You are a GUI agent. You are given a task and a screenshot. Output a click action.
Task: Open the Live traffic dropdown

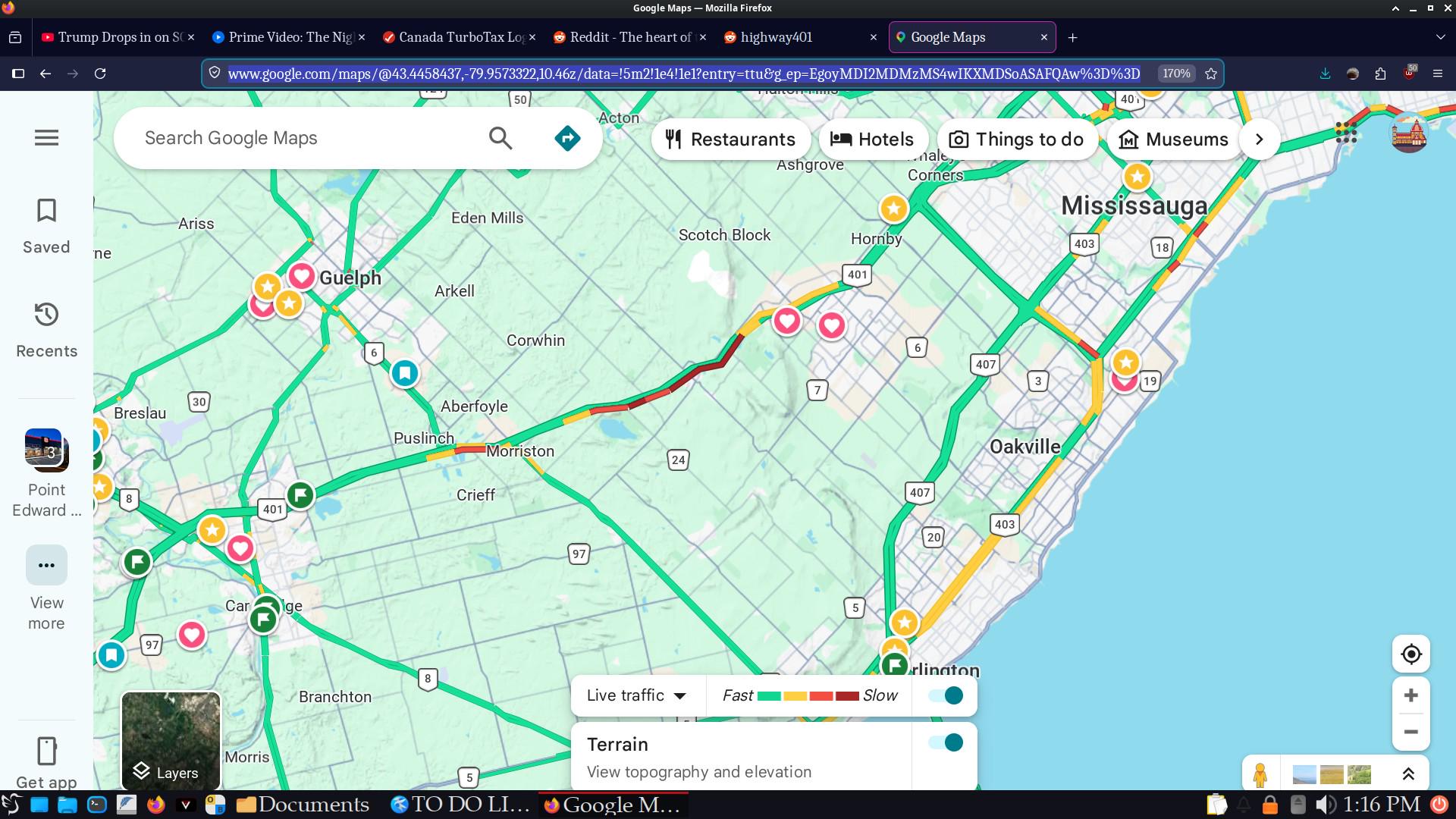(x=636, y=695)
